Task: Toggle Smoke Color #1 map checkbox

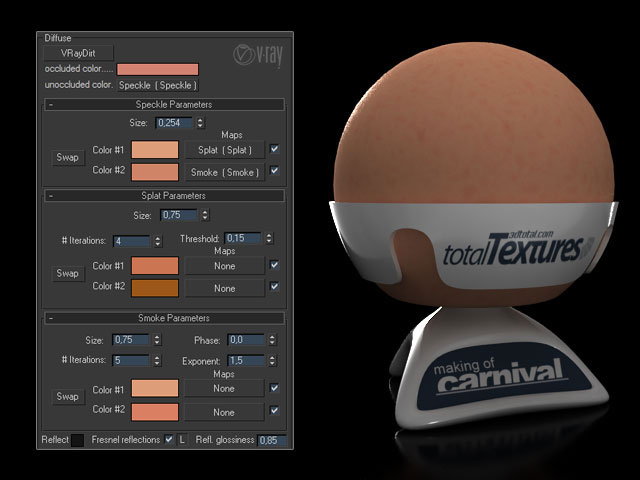Action: pyautogui.click(x=274, y=387)
